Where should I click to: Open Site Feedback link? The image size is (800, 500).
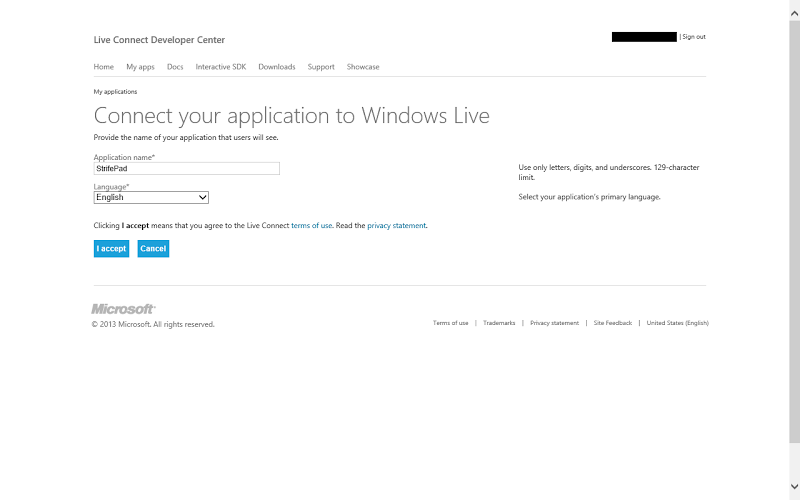(613, 323)
